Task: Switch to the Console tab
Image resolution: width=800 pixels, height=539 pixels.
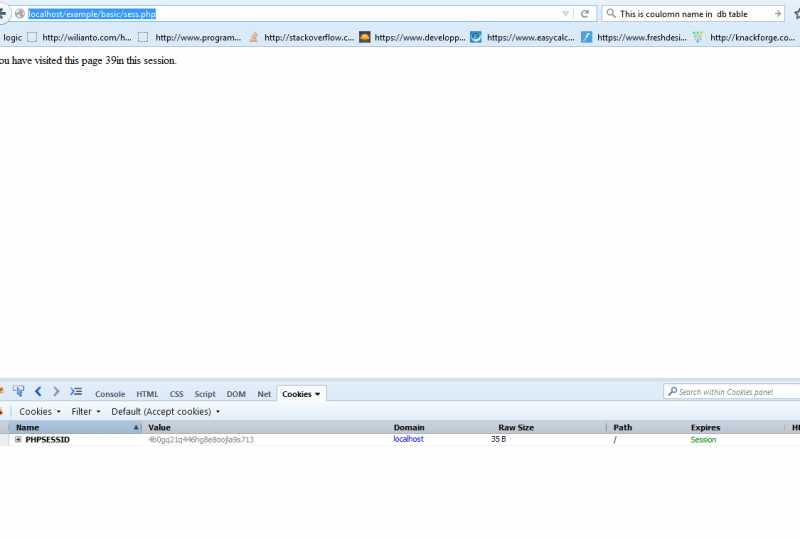Action: (110, 394)
